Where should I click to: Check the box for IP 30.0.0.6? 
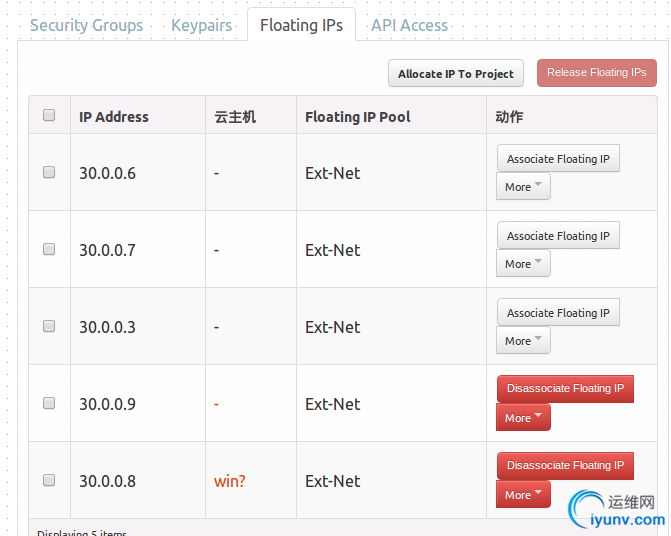pos(49,172)
